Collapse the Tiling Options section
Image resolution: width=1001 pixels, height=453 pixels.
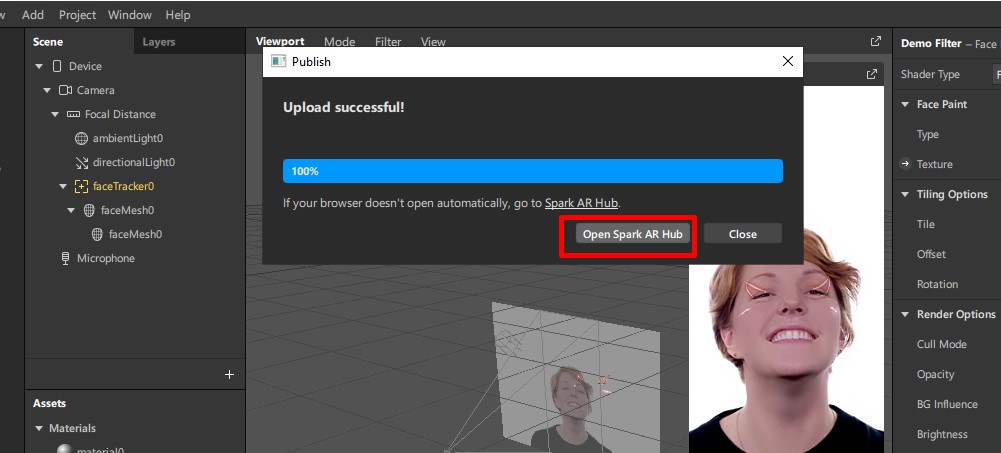905,194
